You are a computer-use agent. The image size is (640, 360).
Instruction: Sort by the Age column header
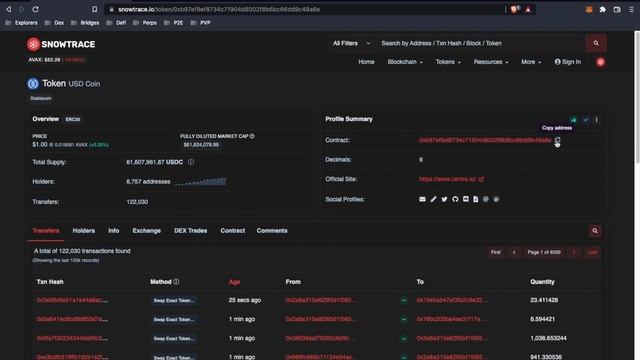(234, 282)
